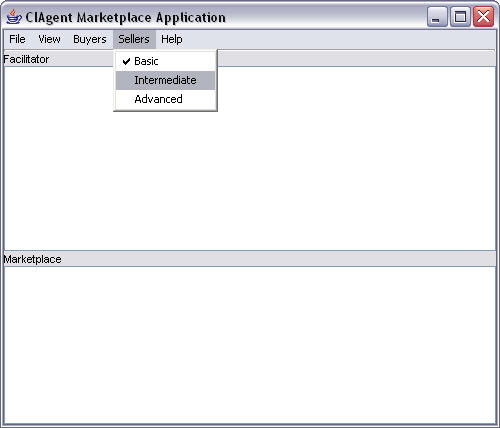The height and width of the screenshot is (428, 500).
Task: Minimize the CIAgent Marketplace window
Action: tap(437, 16)
